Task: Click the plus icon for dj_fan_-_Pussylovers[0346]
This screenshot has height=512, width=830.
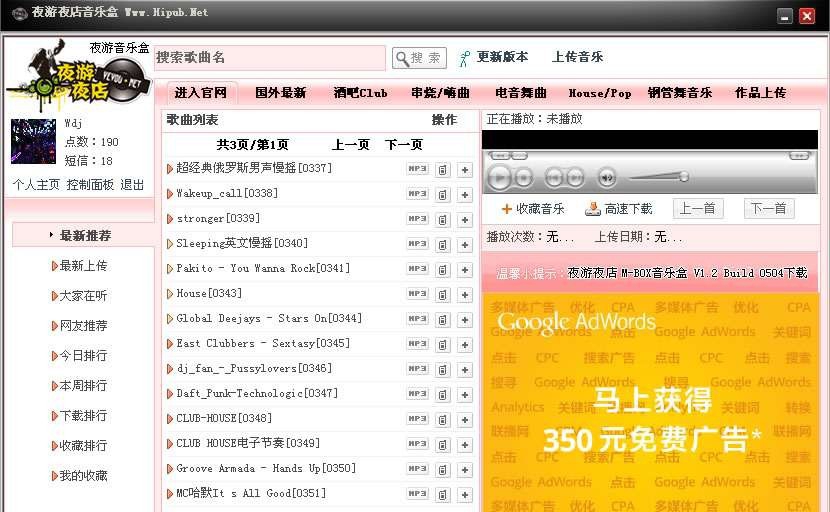Action: tap(465, 370)
